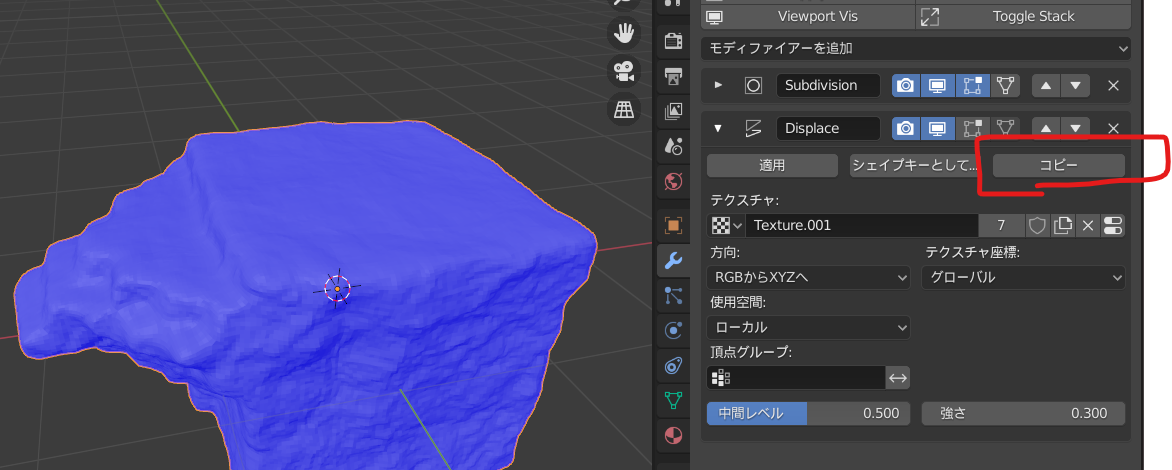This screenshot has height=470, width=1172.
Task: Remove the Displace modifier
Action: click(1113, 129)
